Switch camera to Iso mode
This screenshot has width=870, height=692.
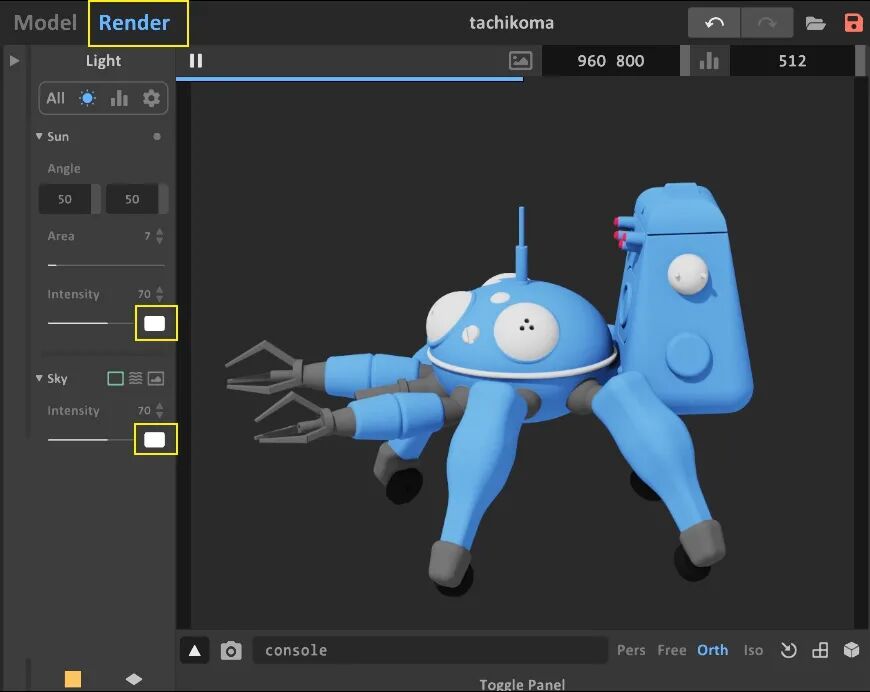click(753, 650)
